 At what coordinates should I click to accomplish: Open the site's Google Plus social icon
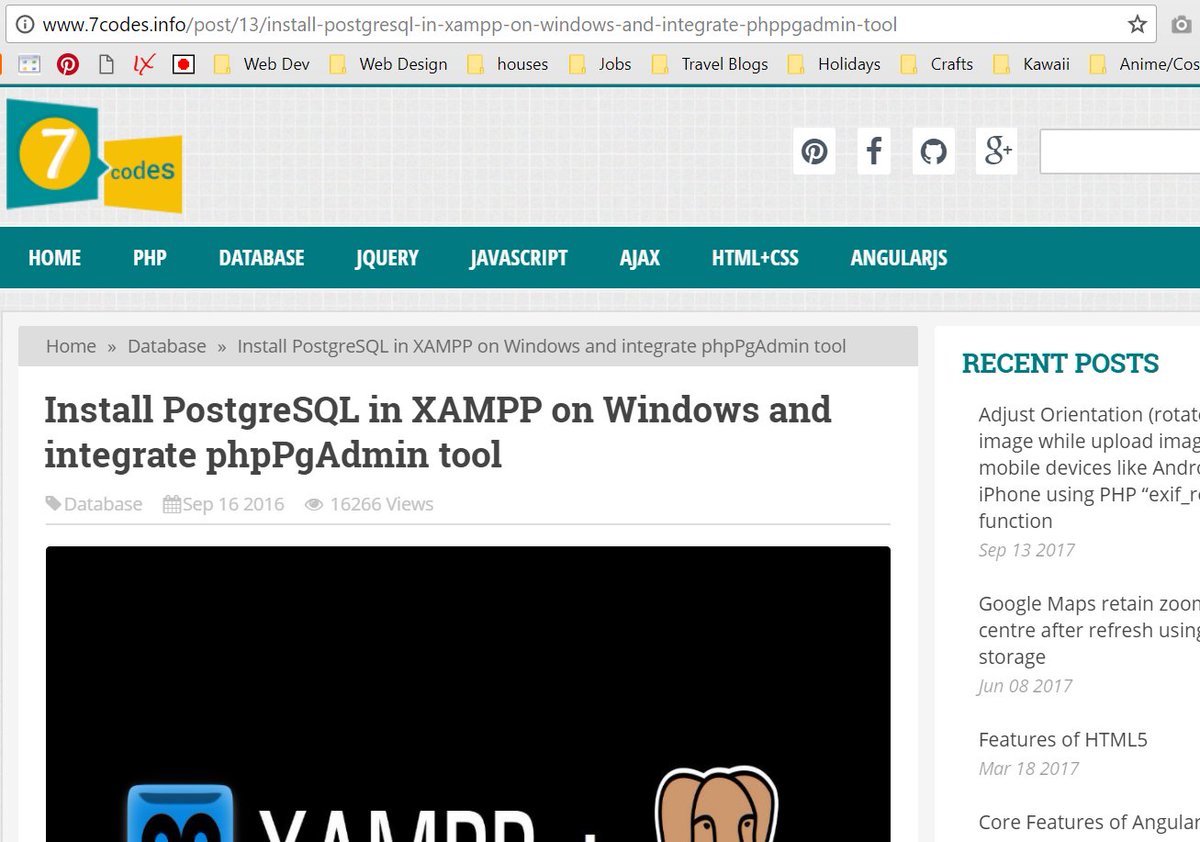[x=997, y=152]
